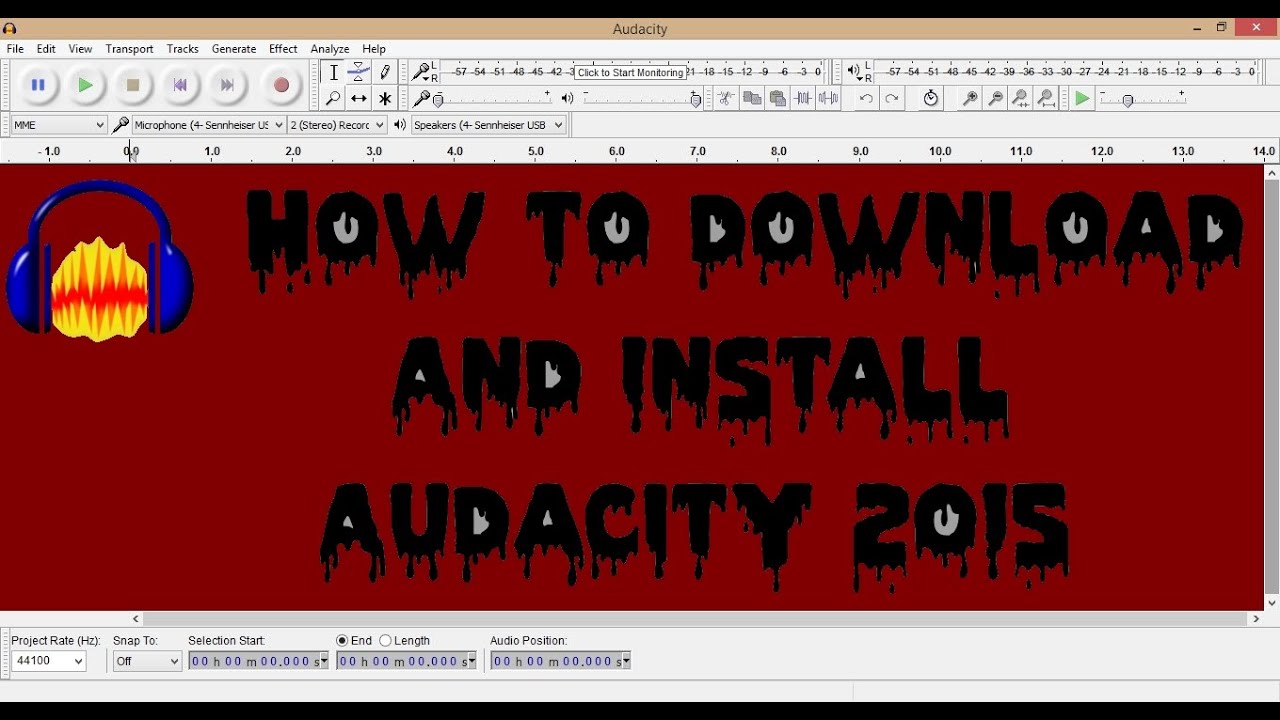The image size is (1280, 720).
Task: Open the Generate menu
Action: pos(234,48)
